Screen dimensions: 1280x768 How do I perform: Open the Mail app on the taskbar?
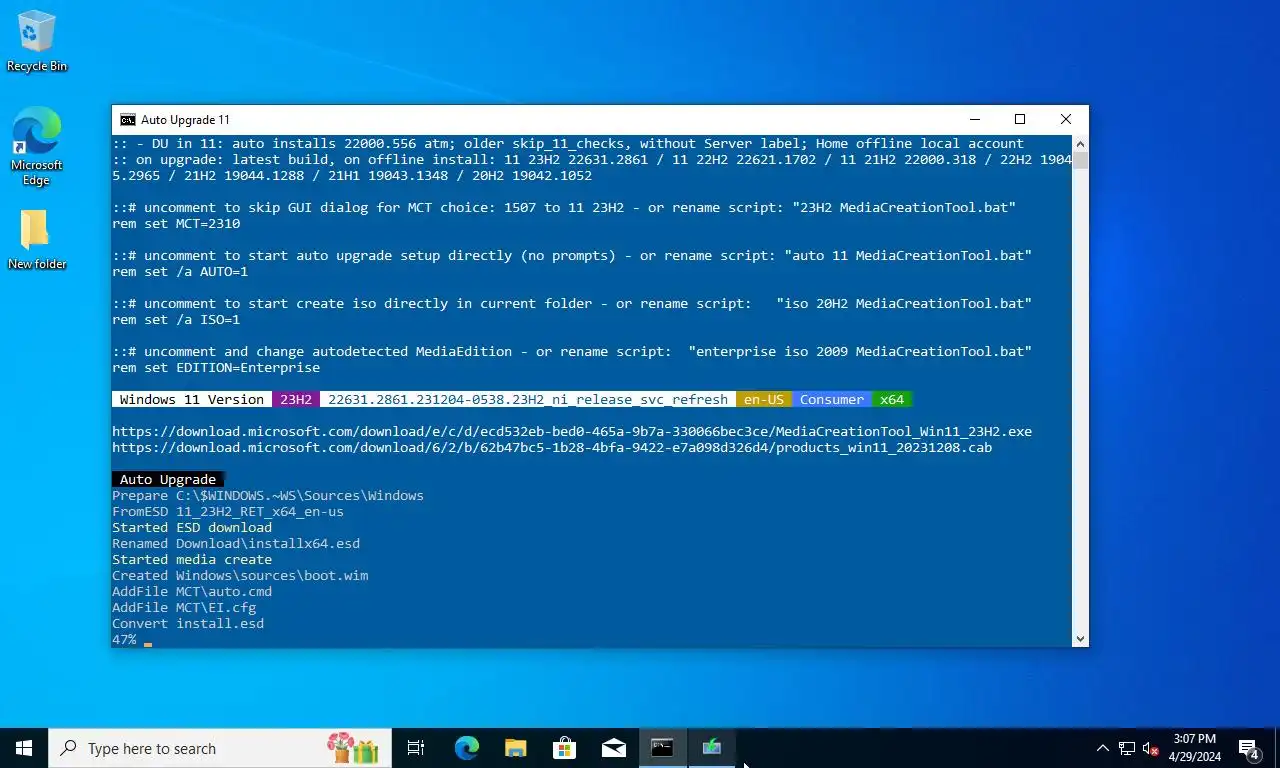[x=613, y=748]
